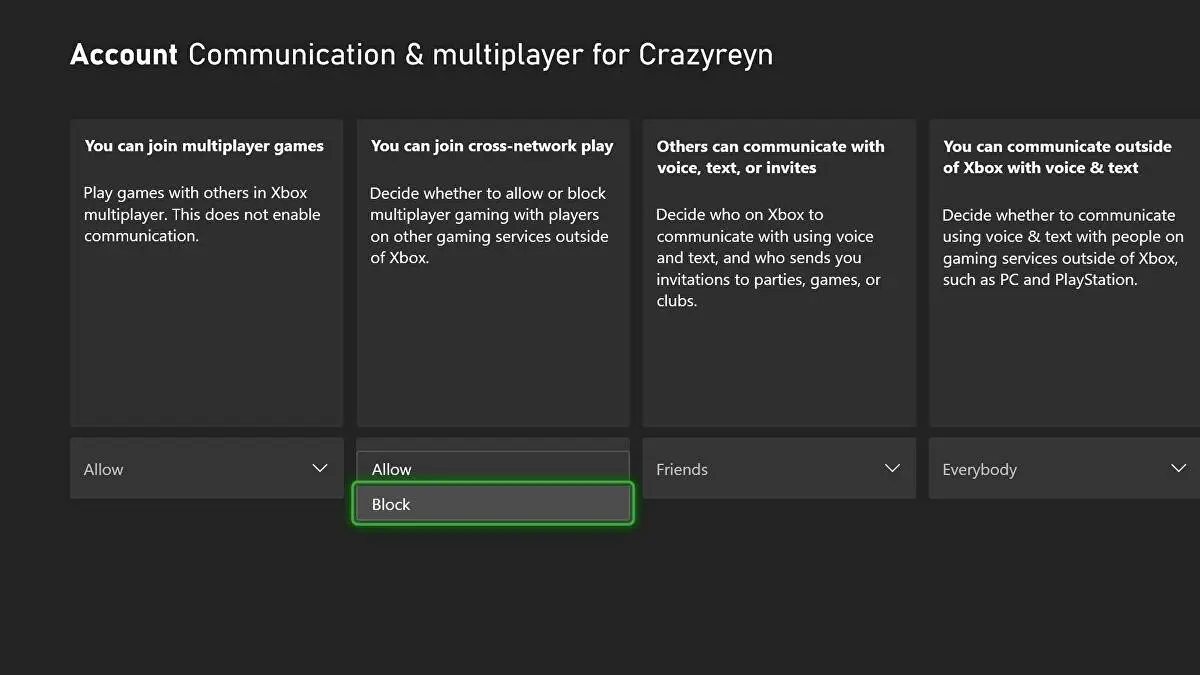Screen dimensions: 1200x675
Task: Select the 'Others can communicate' info card
Action: tap(779, 270)
